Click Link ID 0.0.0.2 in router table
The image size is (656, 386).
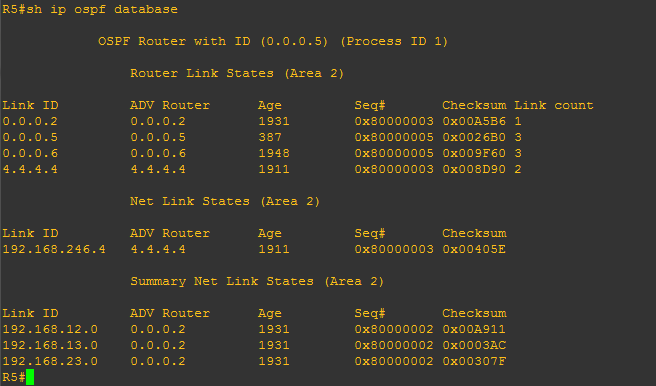(30, 121)
